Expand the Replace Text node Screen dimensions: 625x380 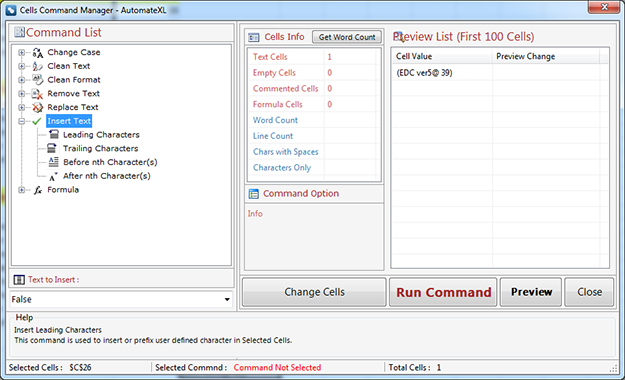click(22, 107)
